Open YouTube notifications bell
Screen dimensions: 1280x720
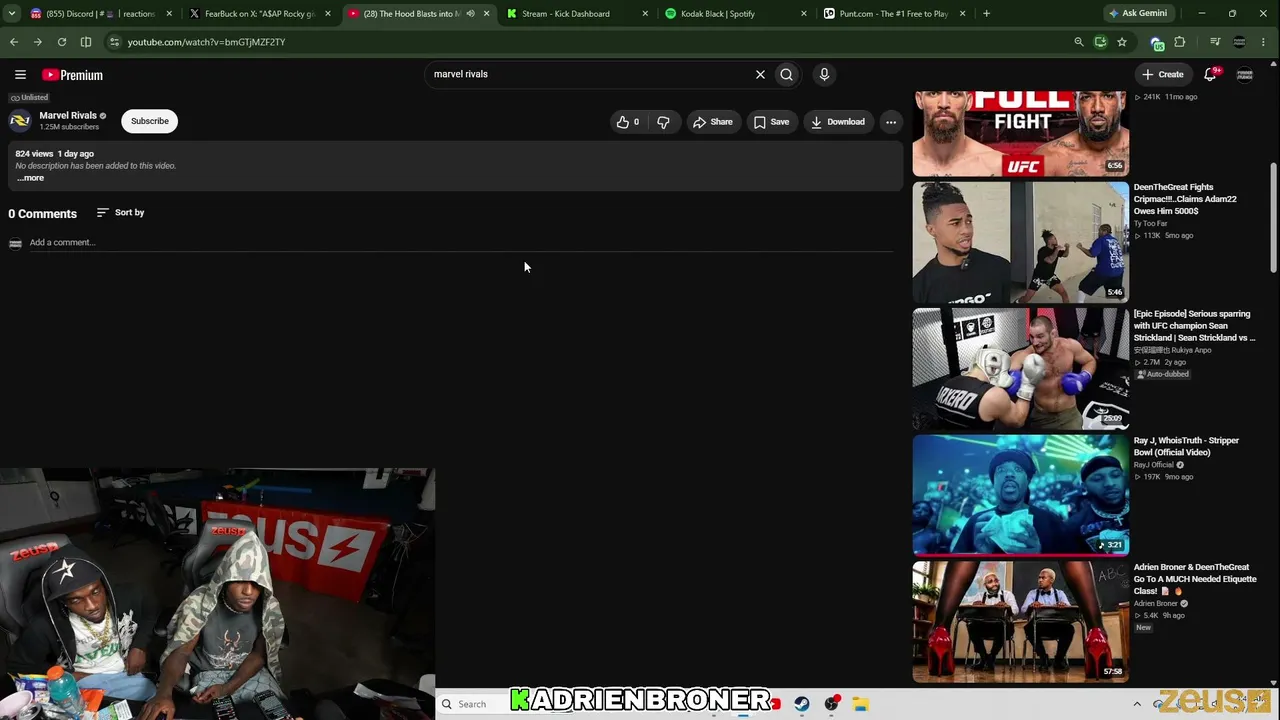tap(1210, 74)
